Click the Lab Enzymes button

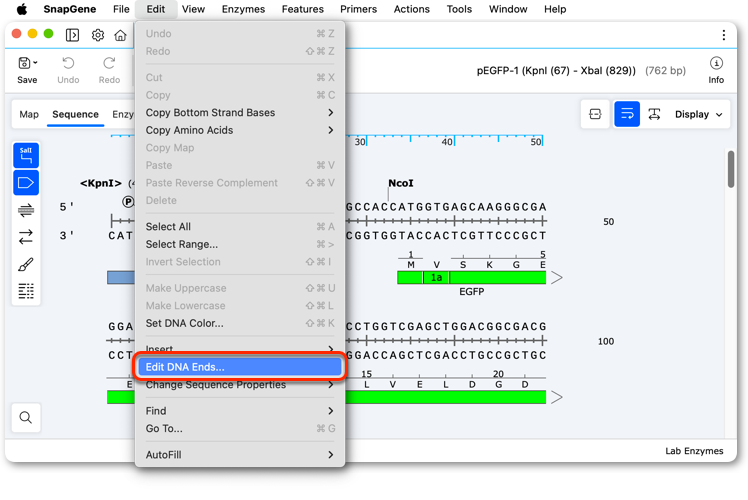pos(694,451)
